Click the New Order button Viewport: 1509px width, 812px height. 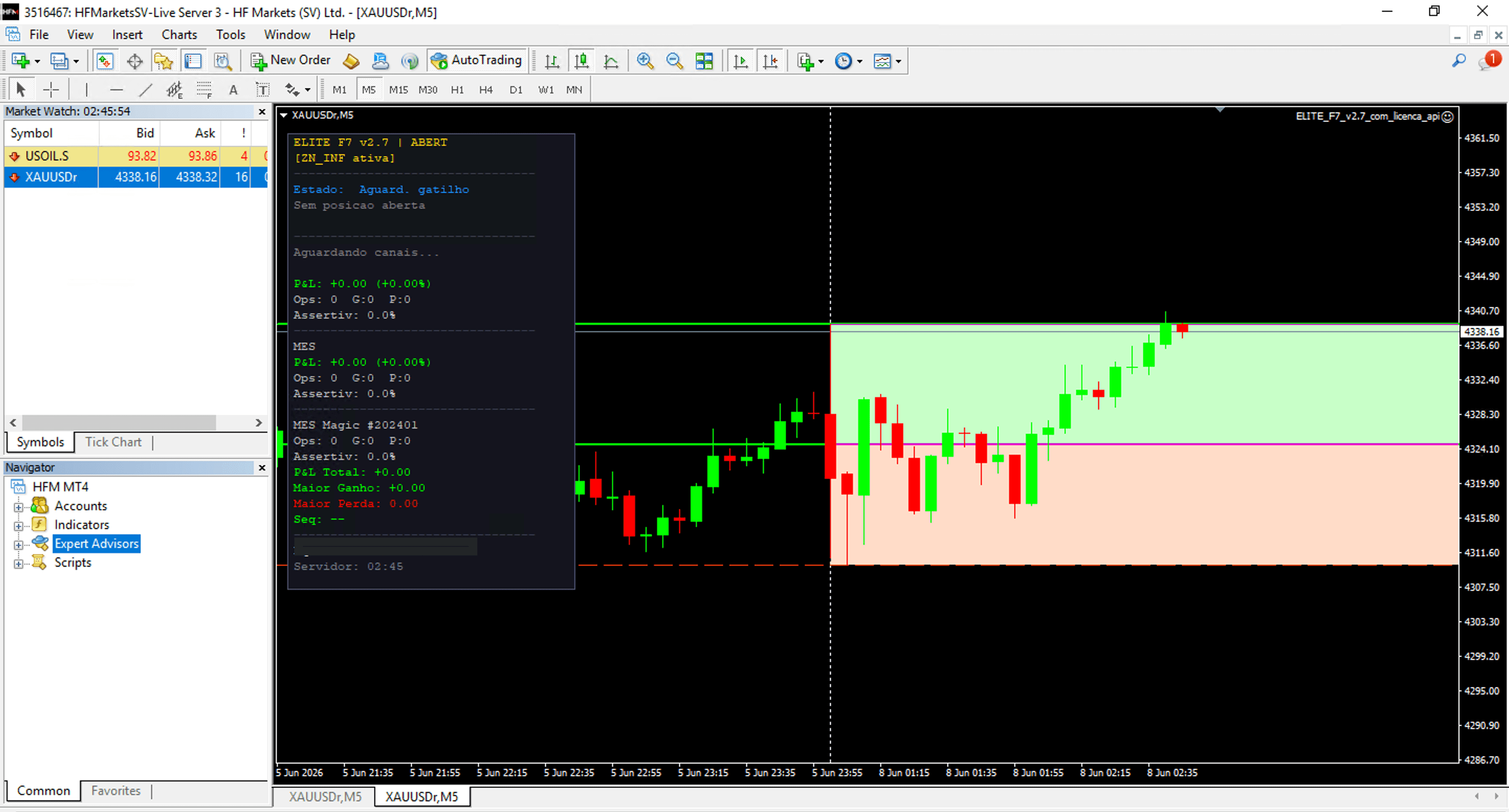tap(291, 60)
